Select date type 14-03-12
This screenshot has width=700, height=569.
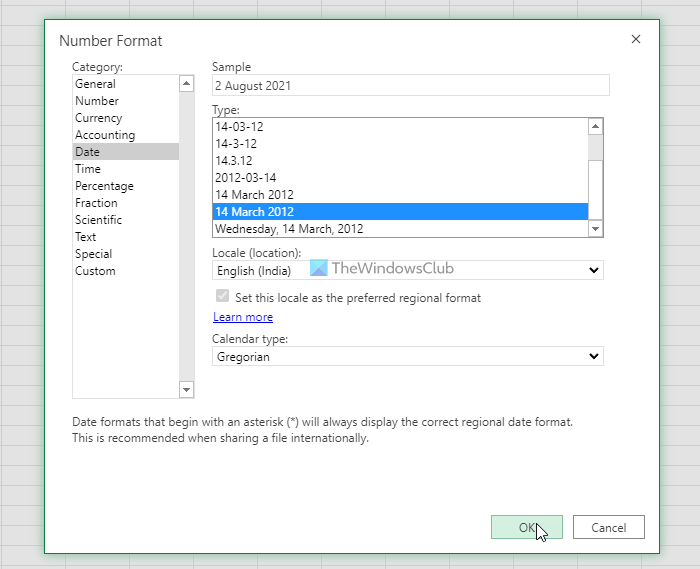[400, 127]
